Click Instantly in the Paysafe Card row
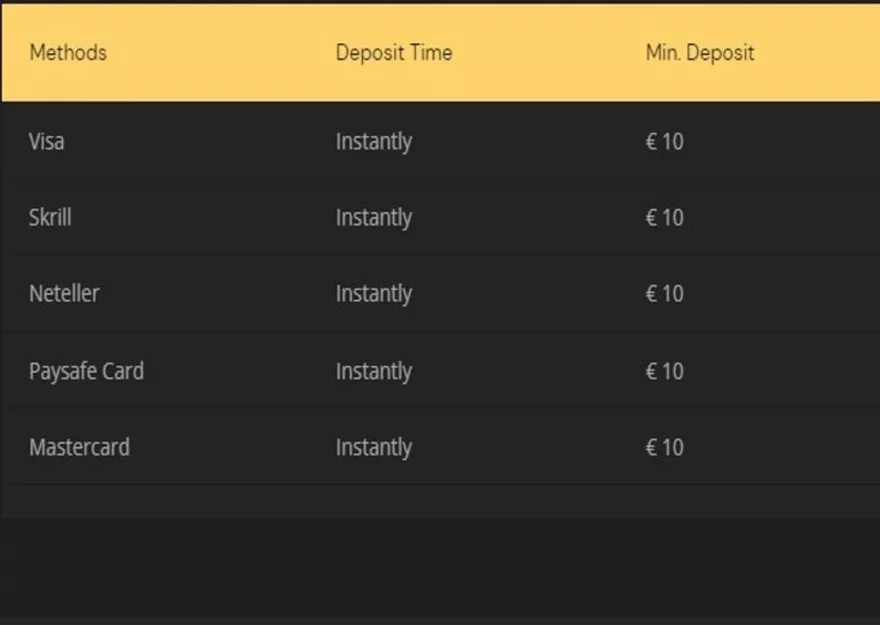Image resolution: width=880 pixels, height=625 pixels. coord(374,371)
